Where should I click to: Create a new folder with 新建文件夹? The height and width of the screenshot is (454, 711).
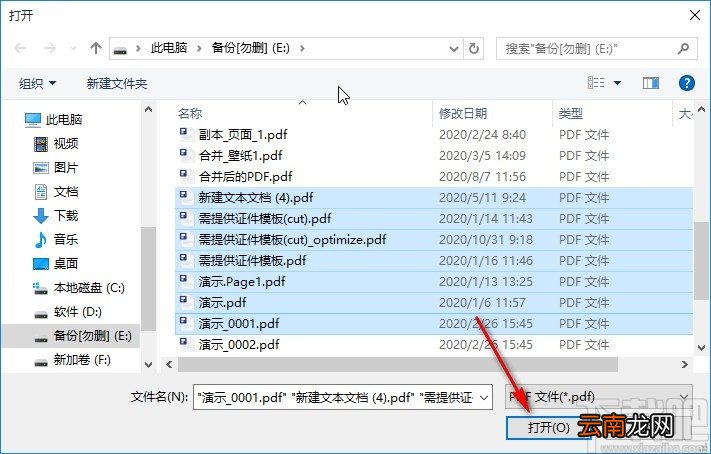coord(117,83)
